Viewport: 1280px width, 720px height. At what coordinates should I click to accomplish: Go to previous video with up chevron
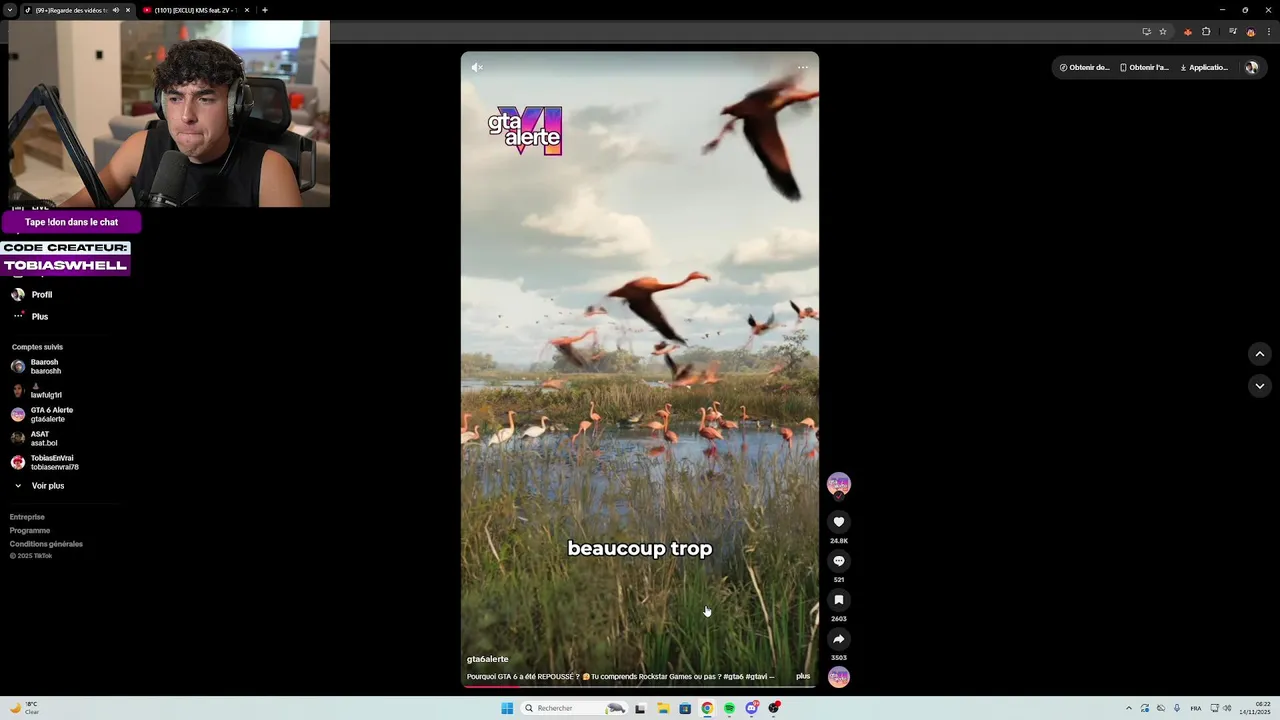(1260, 354)
